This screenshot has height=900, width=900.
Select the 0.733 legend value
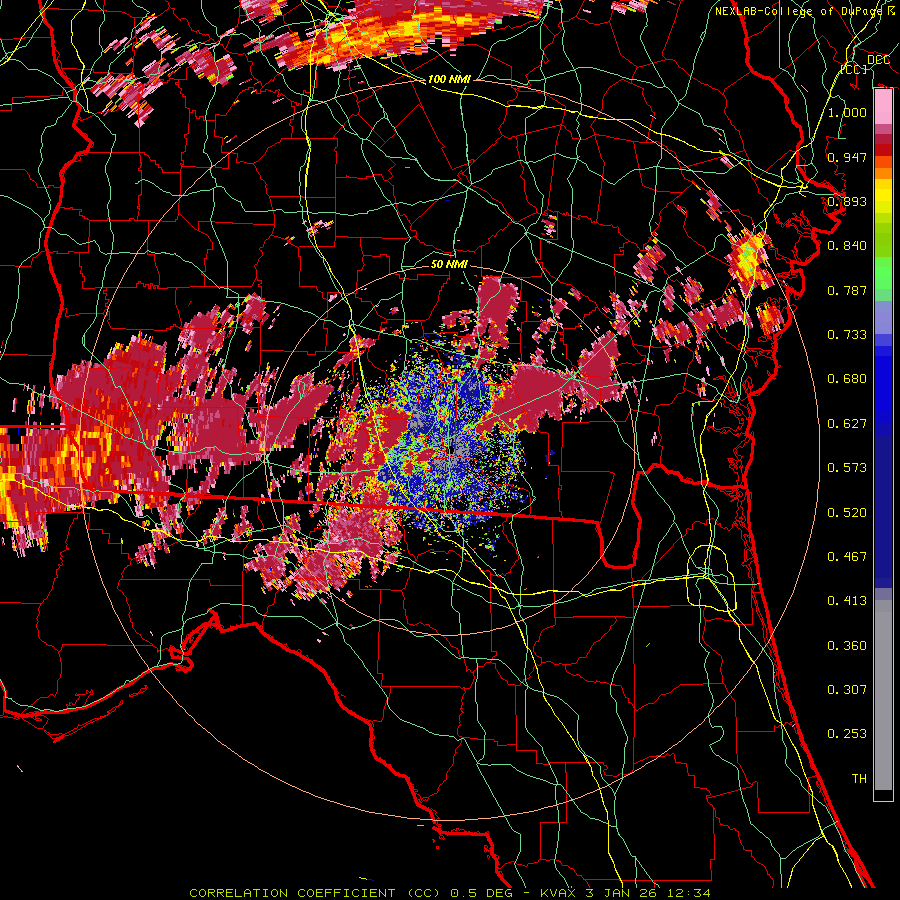847,335
